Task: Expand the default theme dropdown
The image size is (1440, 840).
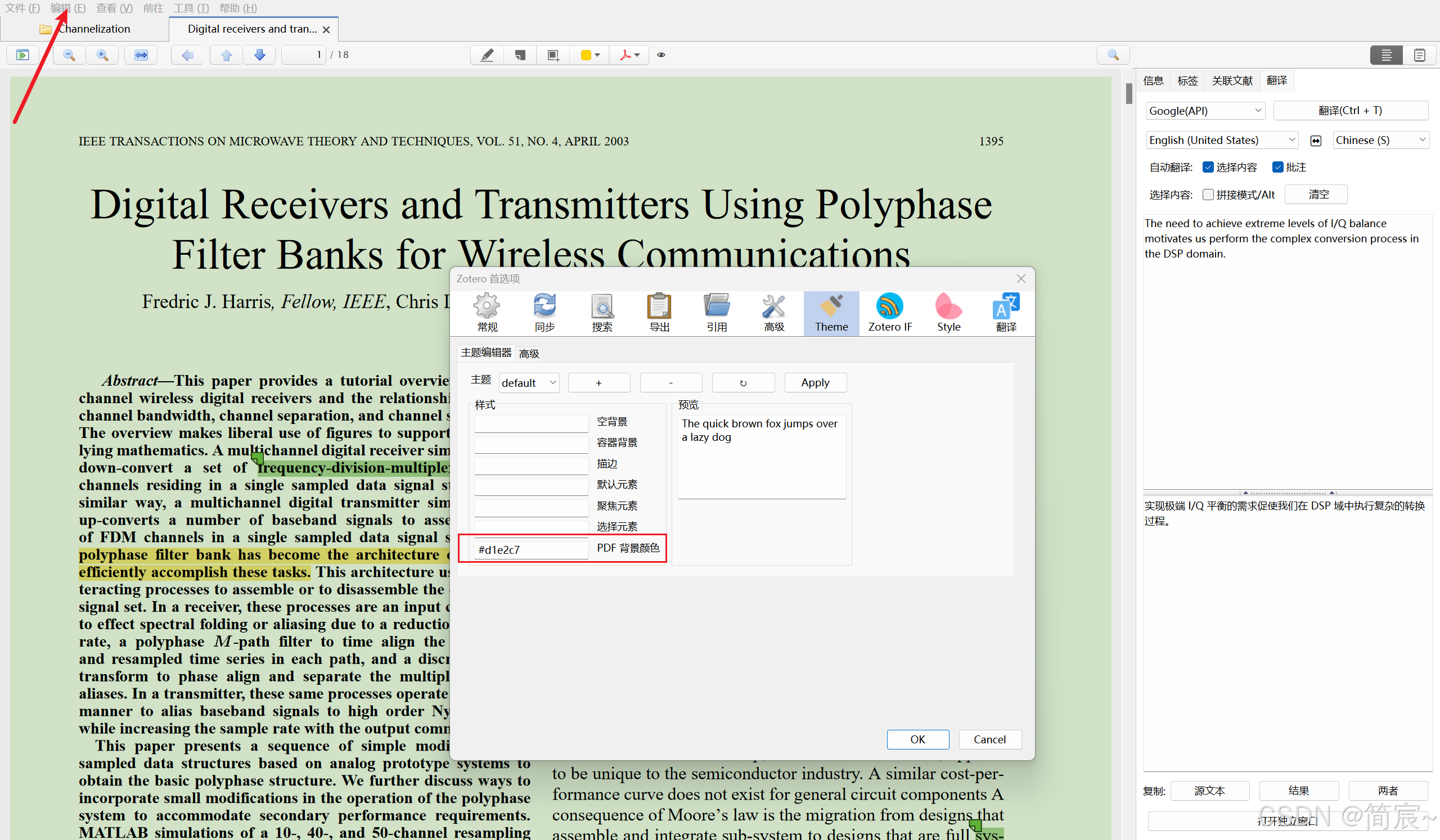Action: (x=529, y=382)
